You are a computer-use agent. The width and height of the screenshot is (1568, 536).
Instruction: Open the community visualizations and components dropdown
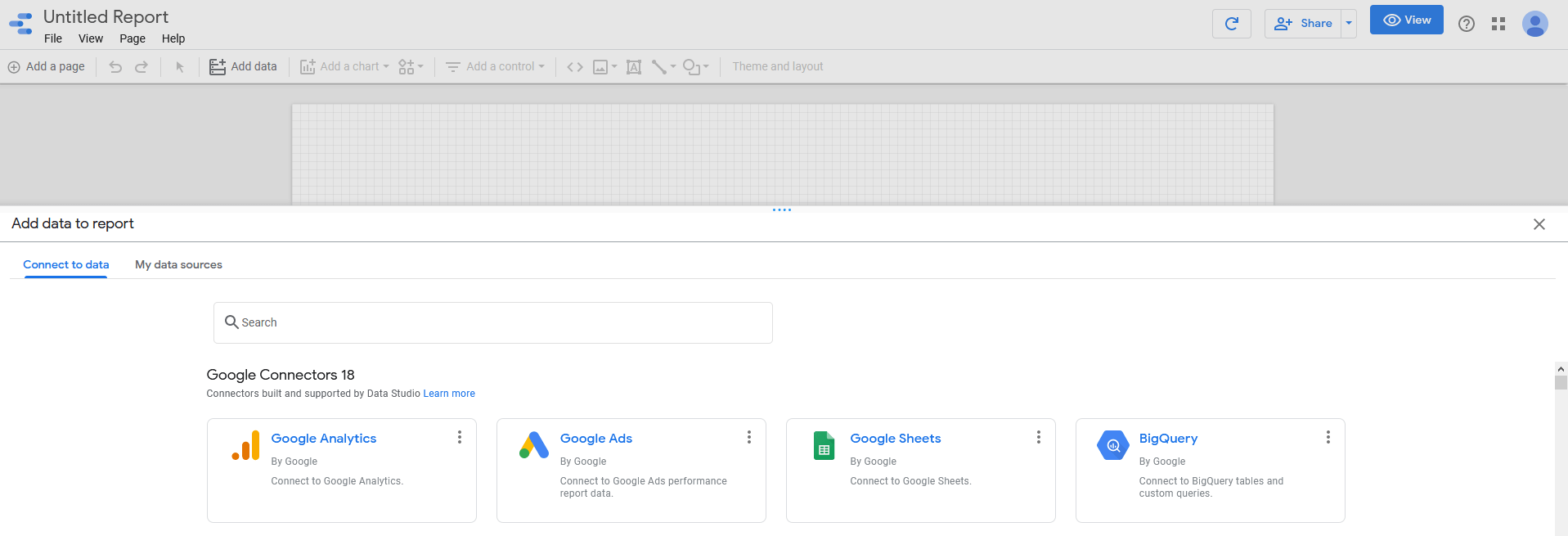(x=411, y=67)
